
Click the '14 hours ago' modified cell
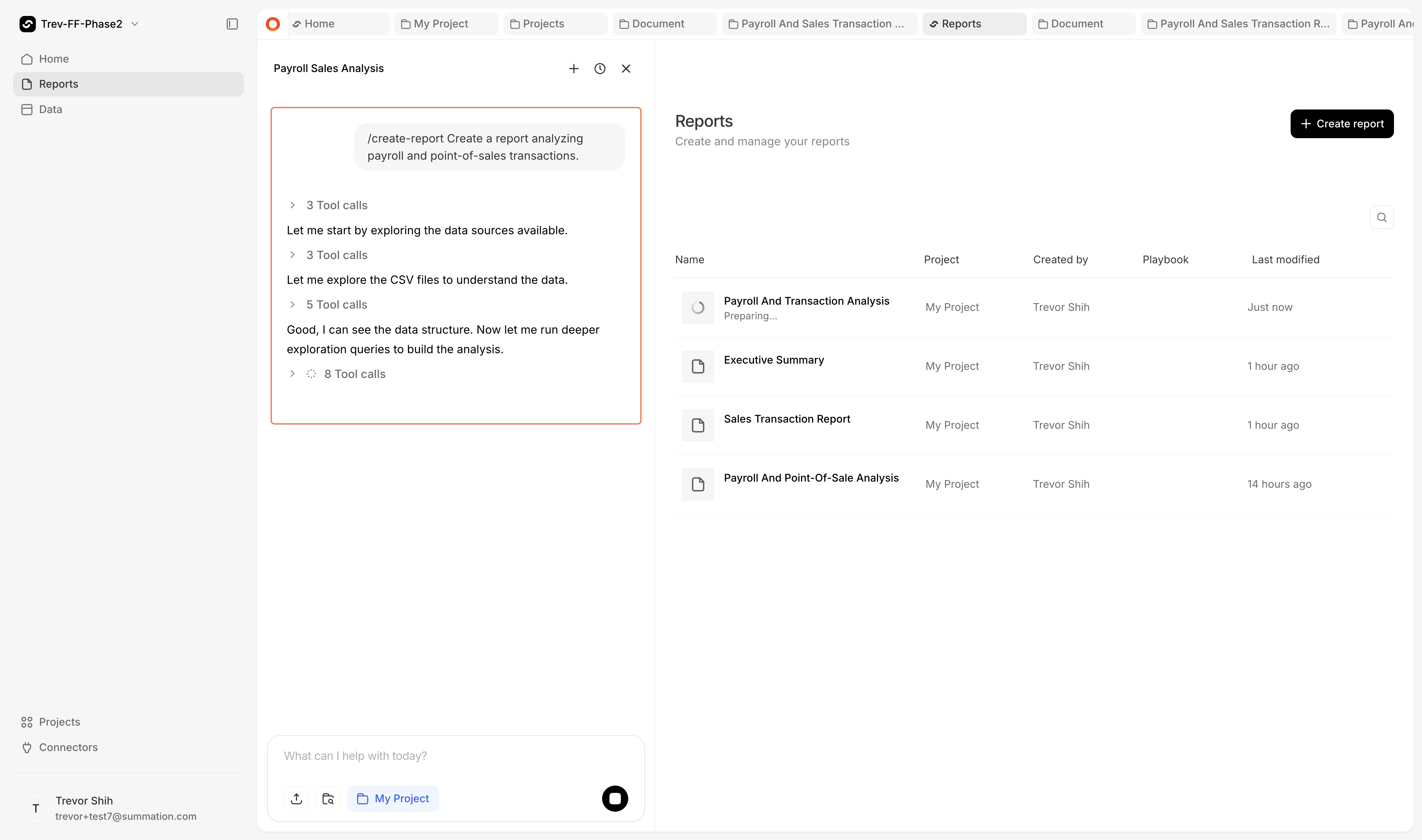(x=1279, y=485)
